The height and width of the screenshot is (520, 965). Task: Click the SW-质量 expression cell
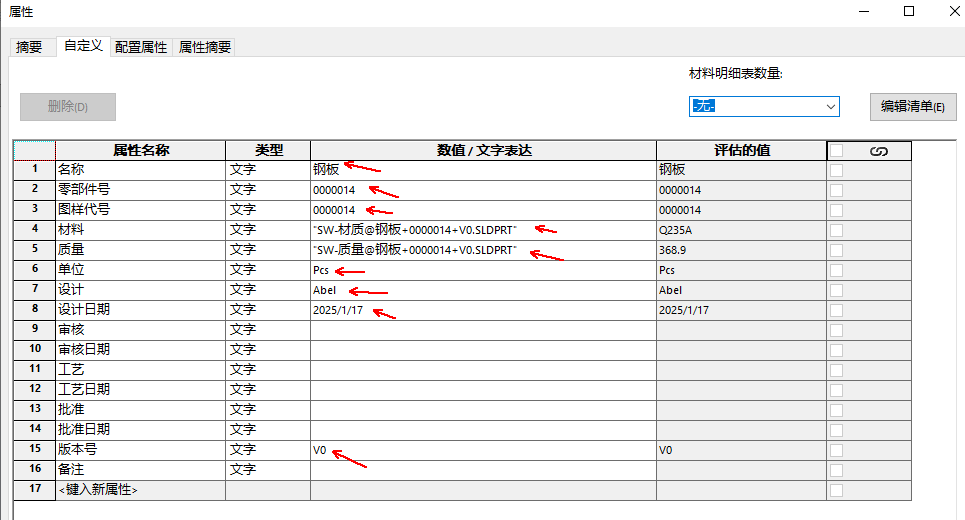[x=484, y=250]
